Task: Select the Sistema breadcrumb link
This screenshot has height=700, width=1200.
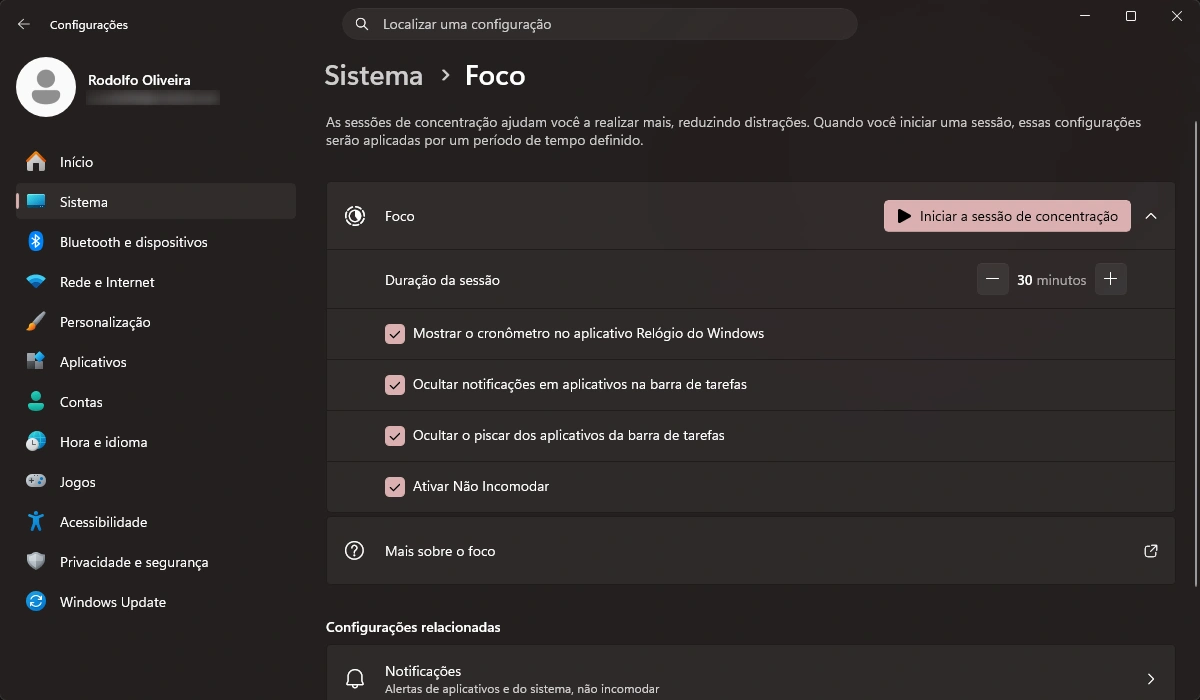Action: pos(373,74)
